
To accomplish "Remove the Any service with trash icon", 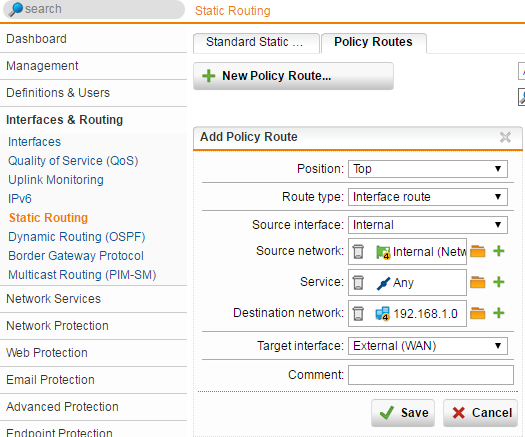I will point(358,282).
